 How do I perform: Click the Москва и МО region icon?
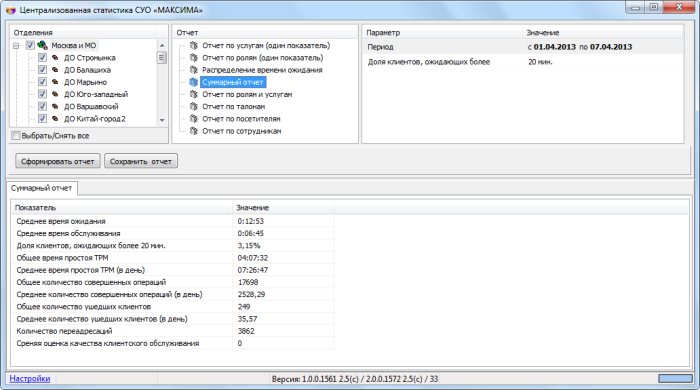(x=42, y=45)
